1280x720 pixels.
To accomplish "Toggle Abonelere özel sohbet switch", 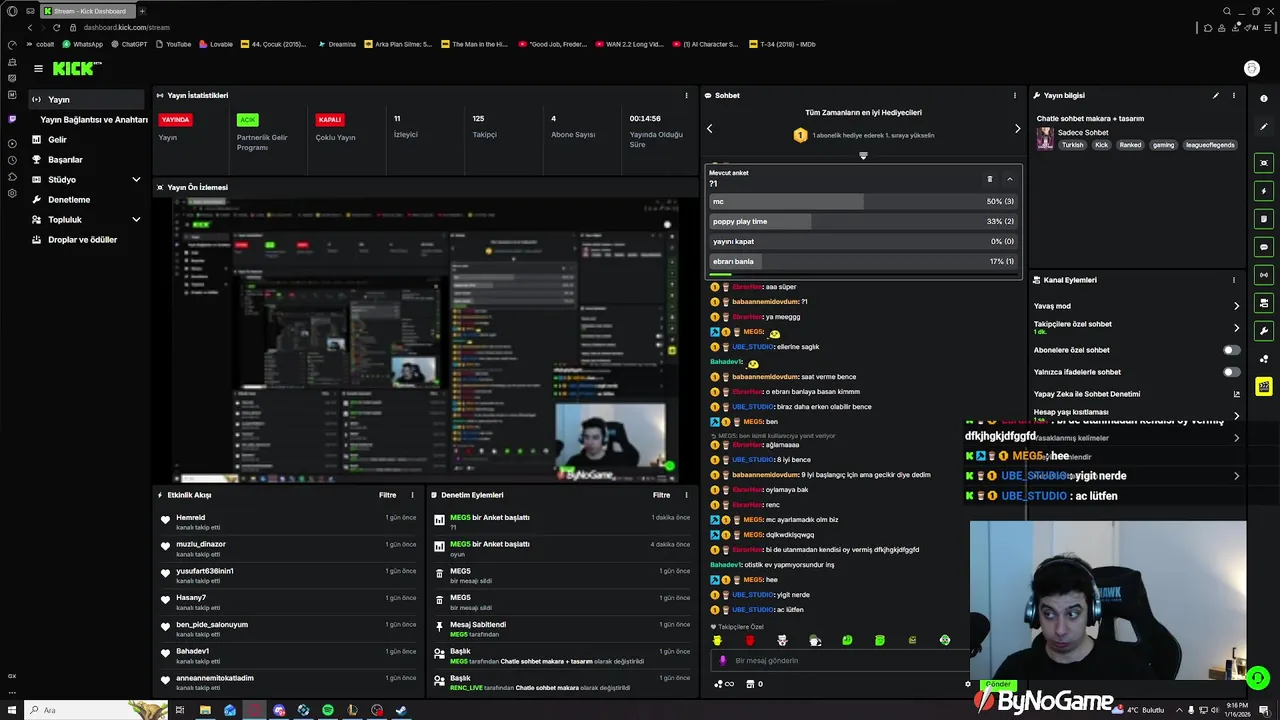I will (1232, 350).
